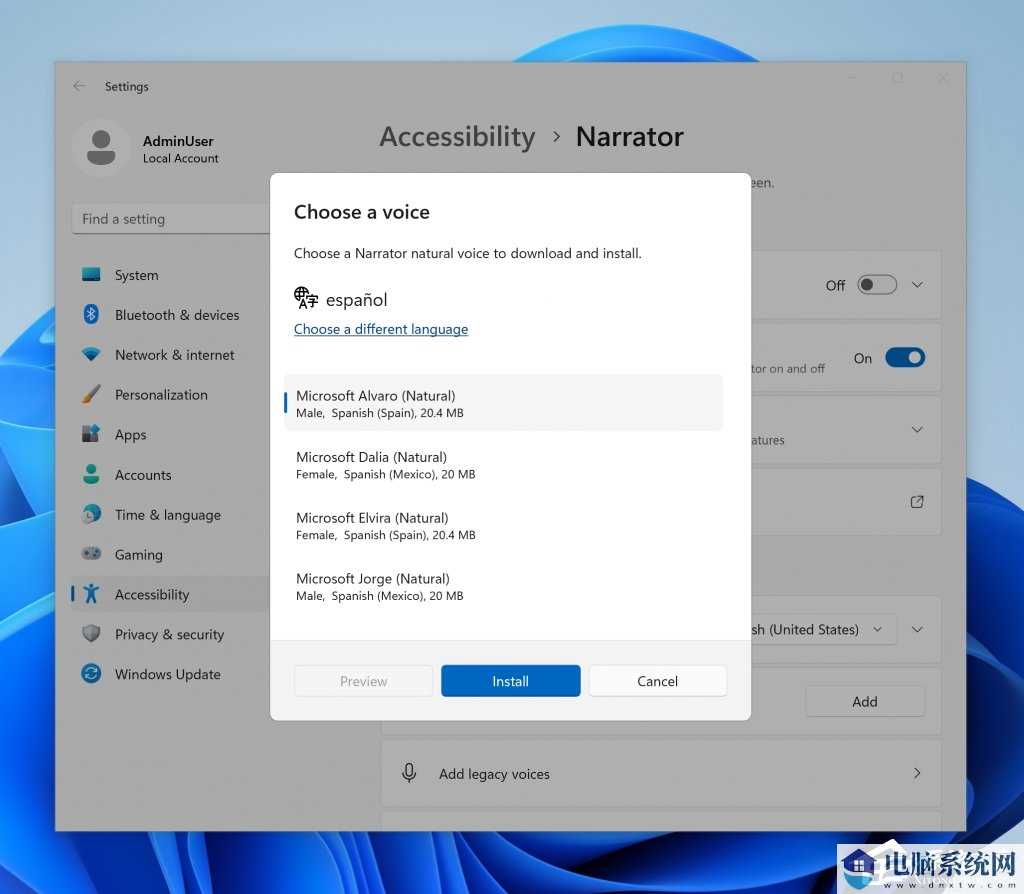Open Privacy & security settings
The image size is (1024, 894).
(169, 634)
